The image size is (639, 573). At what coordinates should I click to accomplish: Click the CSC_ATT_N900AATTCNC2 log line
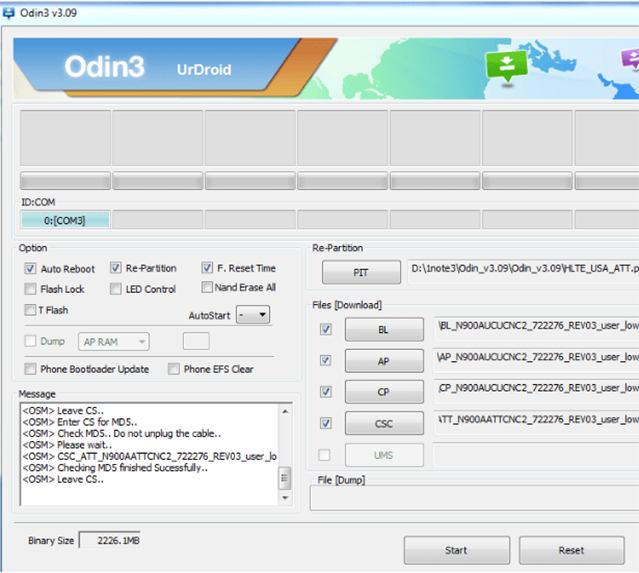coord(150,456)
